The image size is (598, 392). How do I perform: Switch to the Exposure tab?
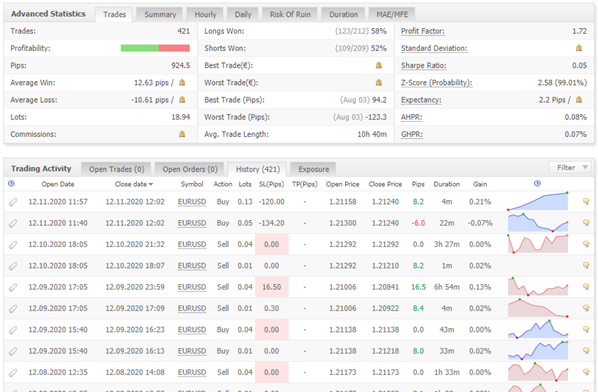tap(313, 169)
